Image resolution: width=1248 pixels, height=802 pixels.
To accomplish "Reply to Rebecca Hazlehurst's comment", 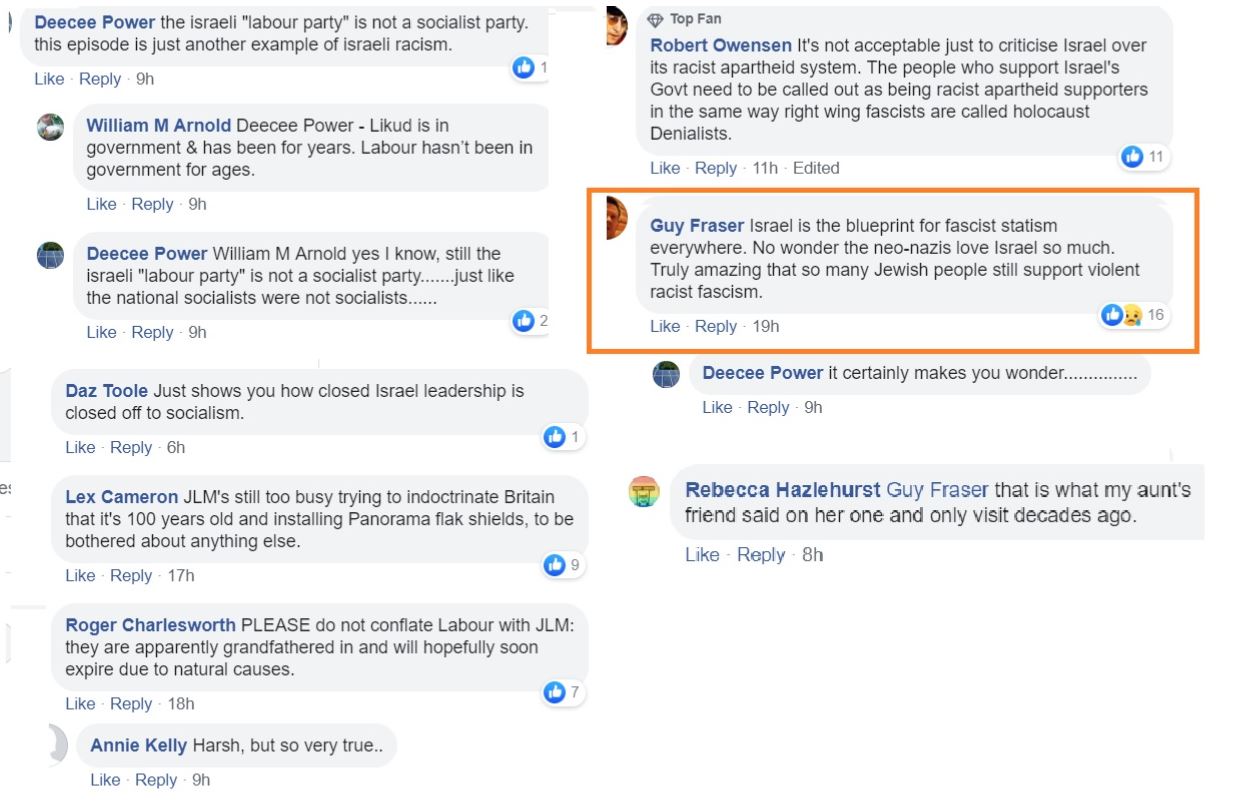I will [761, 555].
